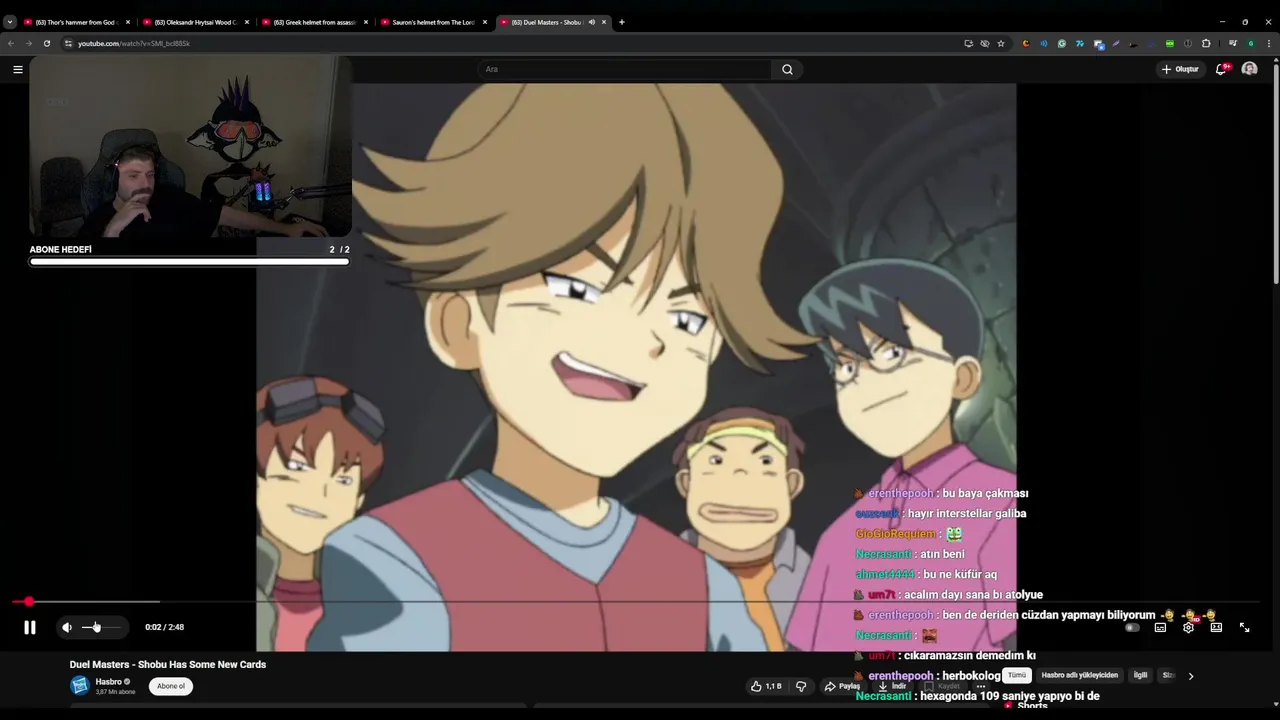
Task: Adjust the video volume slider
Action: 100,627
